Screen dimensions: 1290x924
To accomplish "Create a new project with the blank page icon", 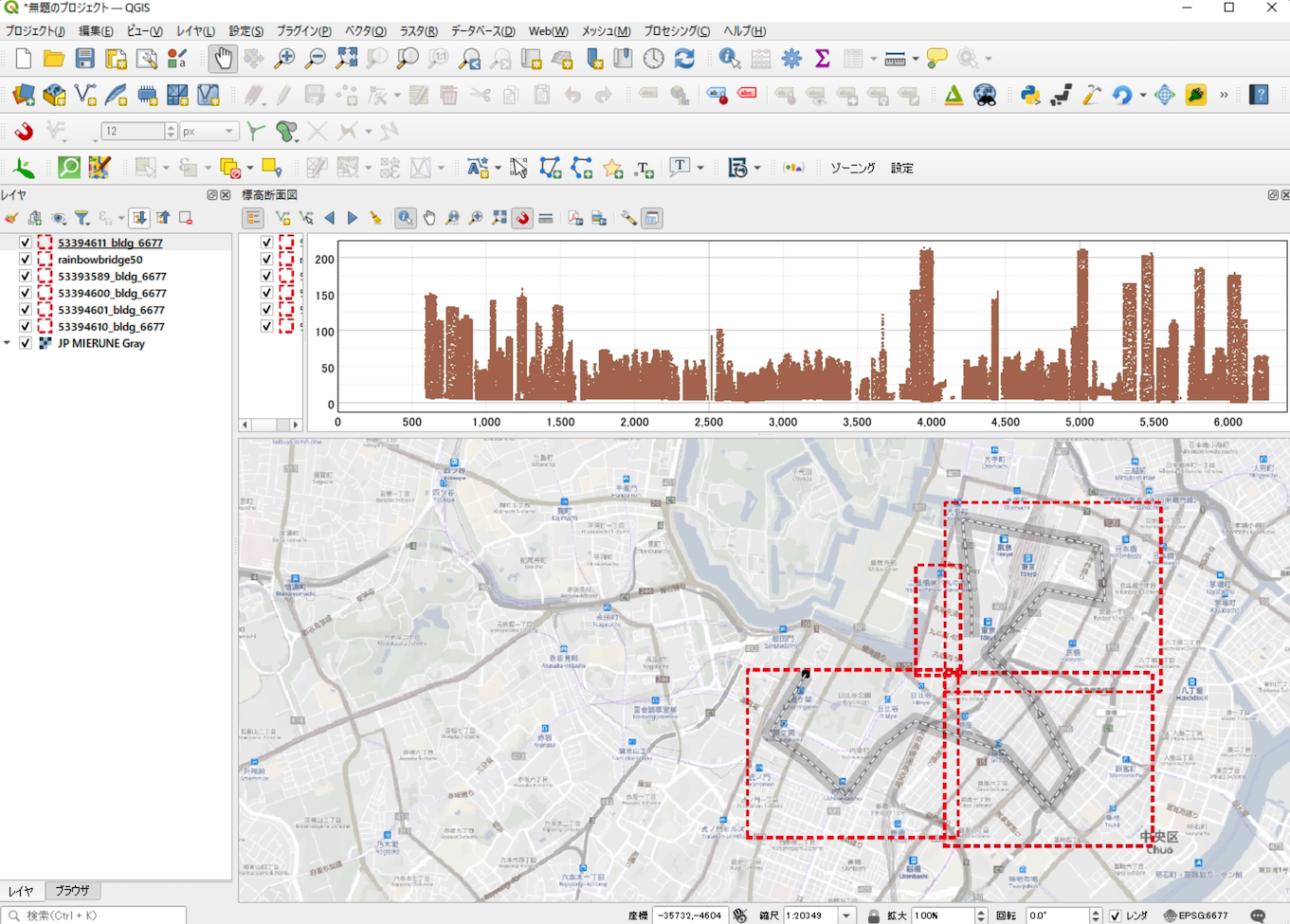I will pos(23,59).
